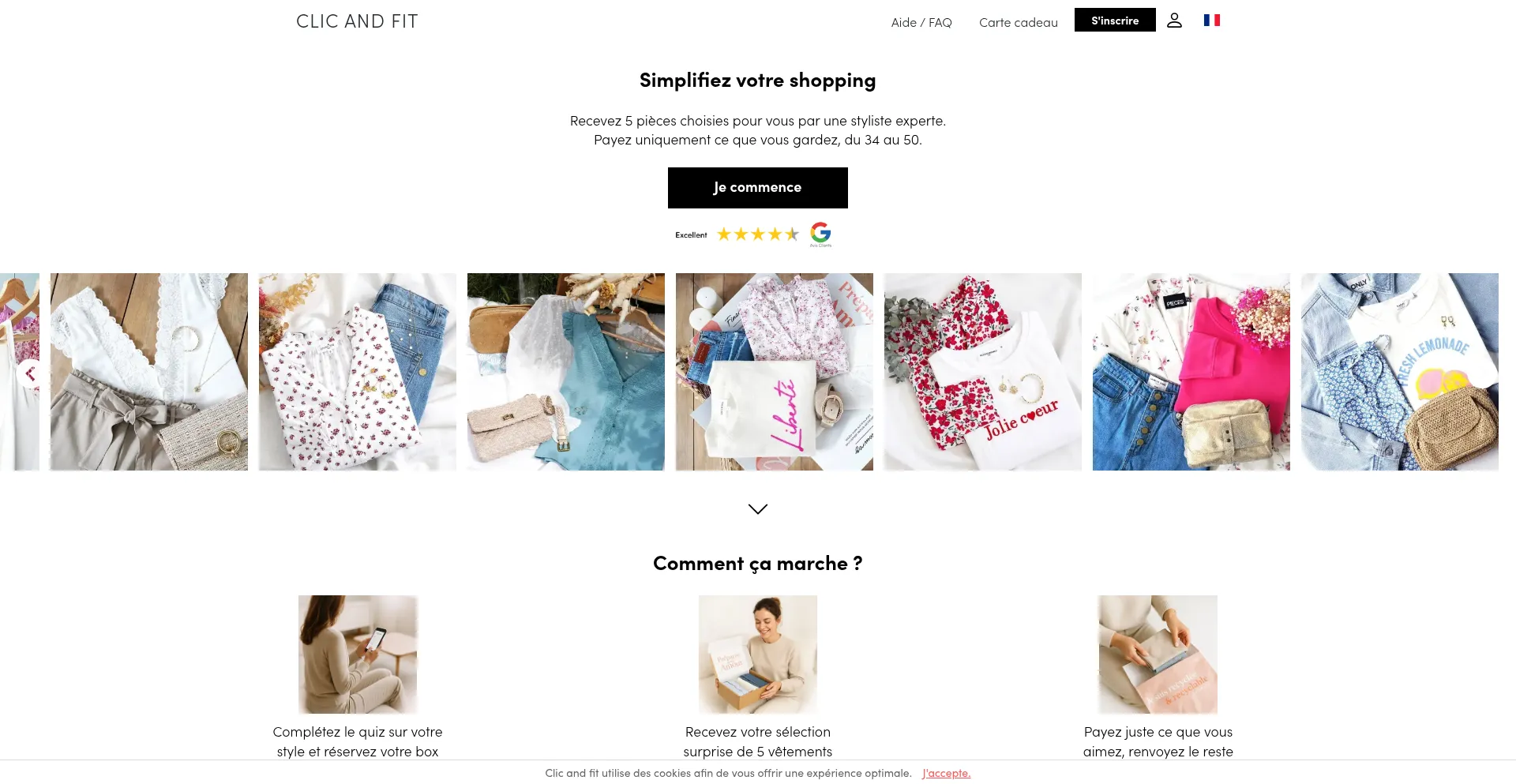Image resolution: width=1516 pixels, height=784 pixels.
Task: Click the Je commence button
Action: (758, 188)
